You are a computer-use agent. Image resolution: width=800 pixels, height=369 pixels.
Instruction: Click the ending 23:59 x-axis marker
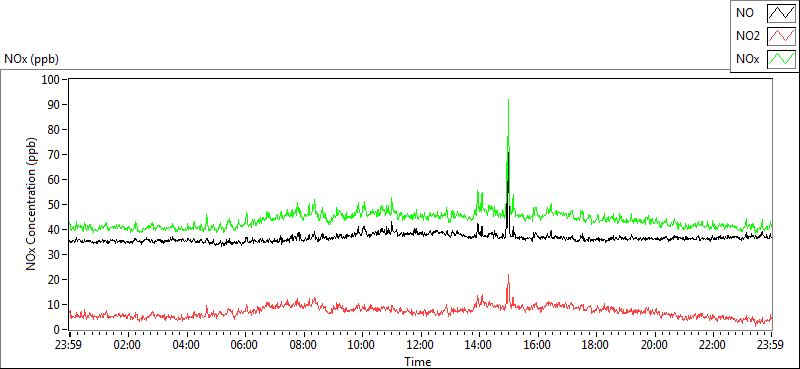coord(771,345)
